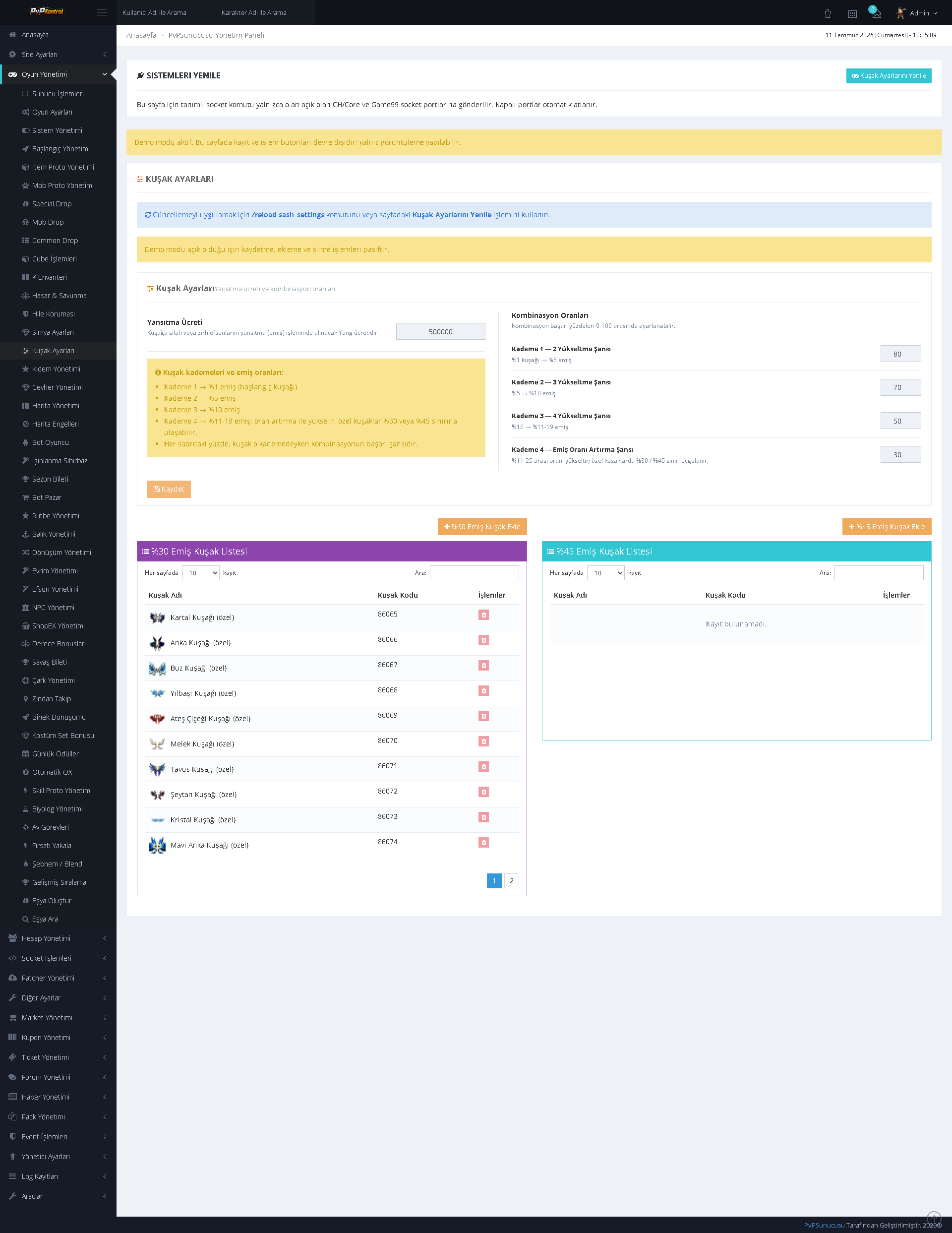Click Kuşak Kodu value 86070
This screenshot has height=1233, width=952.
pos(387,740)
